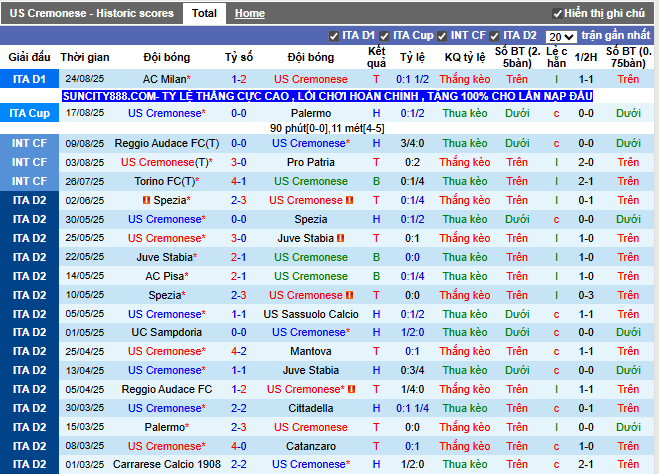Screen dimensions: 659x474
Task: Uncheck the ITA Cup filter checkbox
Action: [384, 37]
